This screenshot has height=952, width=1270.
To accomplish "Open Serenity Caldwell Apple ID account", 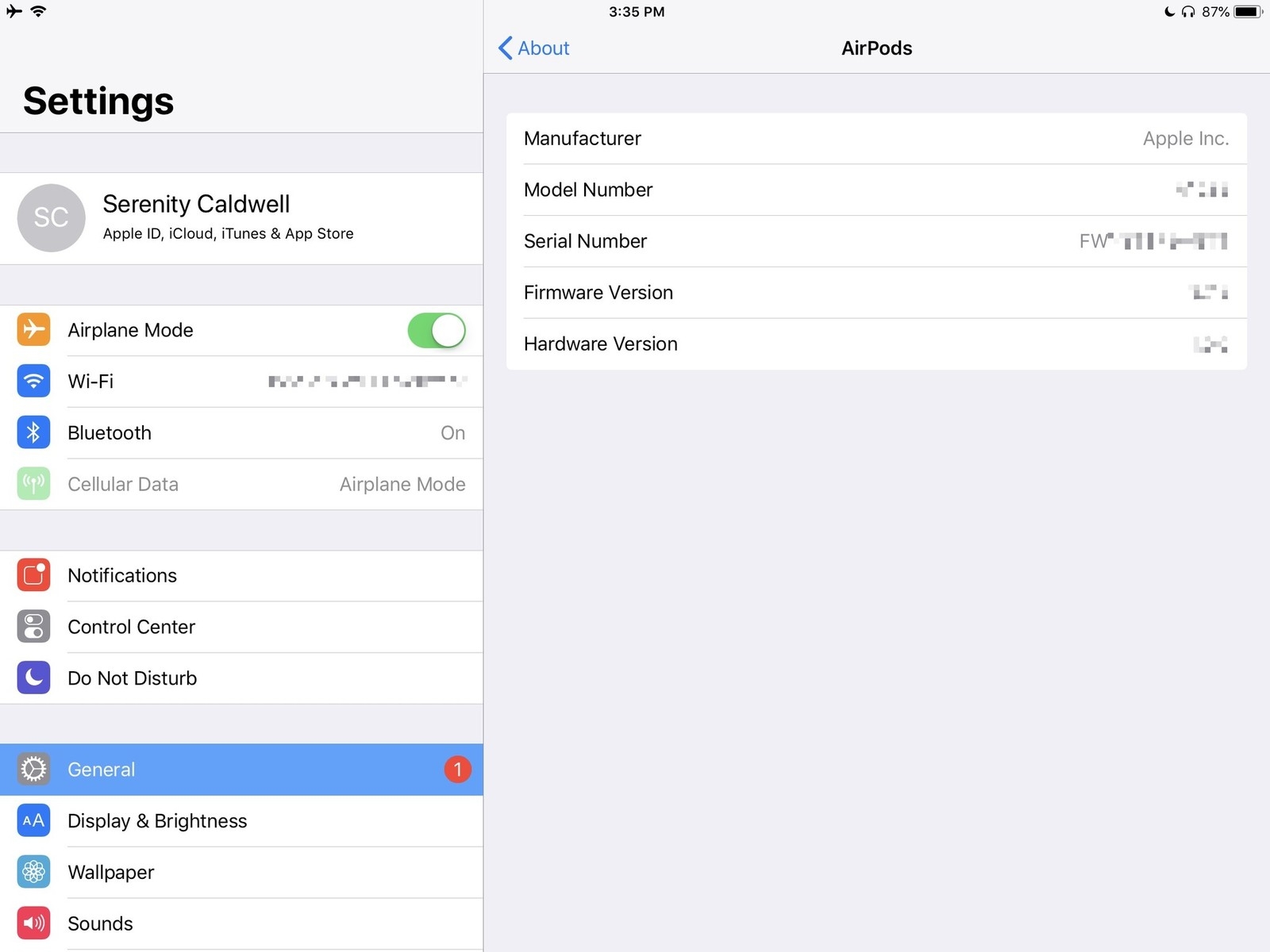I will click(x=241, y=218).
